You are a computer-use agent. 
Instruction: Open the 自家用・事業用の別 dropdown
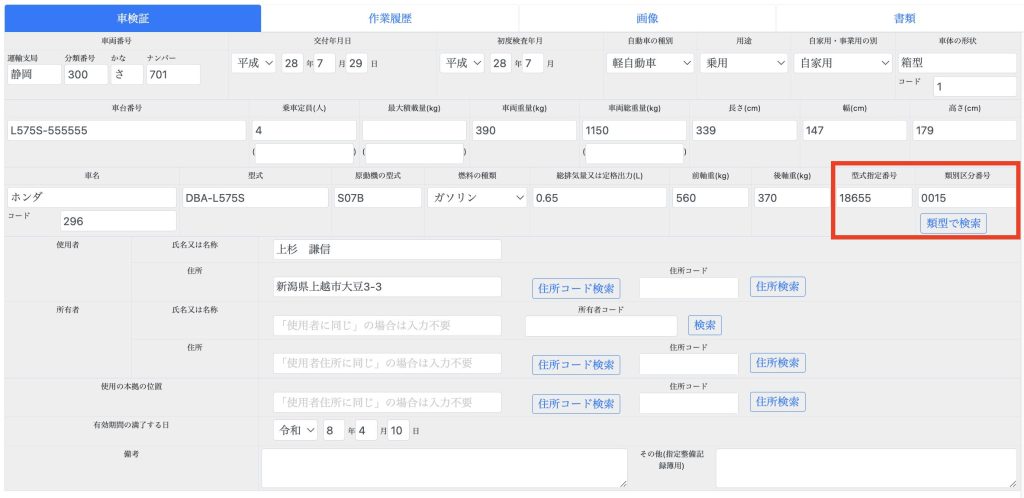tap(843, 63)
